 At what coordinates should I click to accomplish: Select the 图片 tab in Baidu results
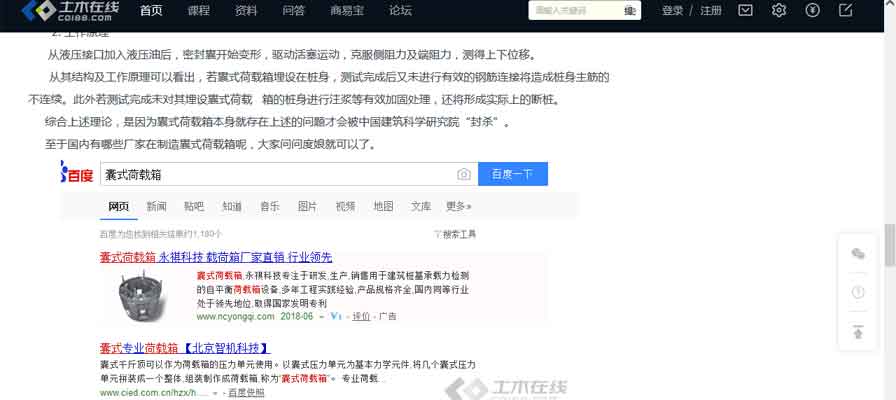coord(307,207)
